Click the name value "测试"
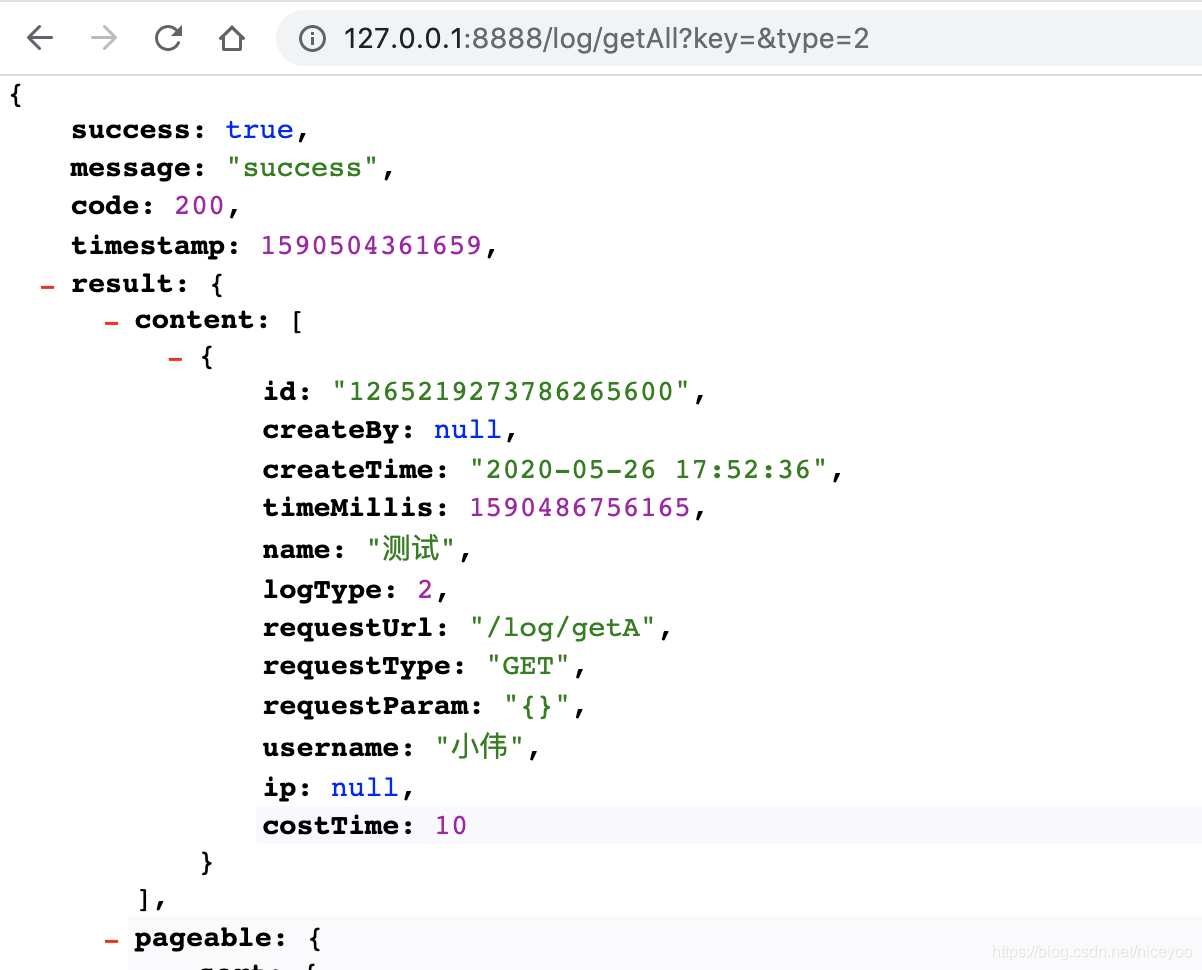The width and height of the screenshot is (1202, 970). point(409,549)
